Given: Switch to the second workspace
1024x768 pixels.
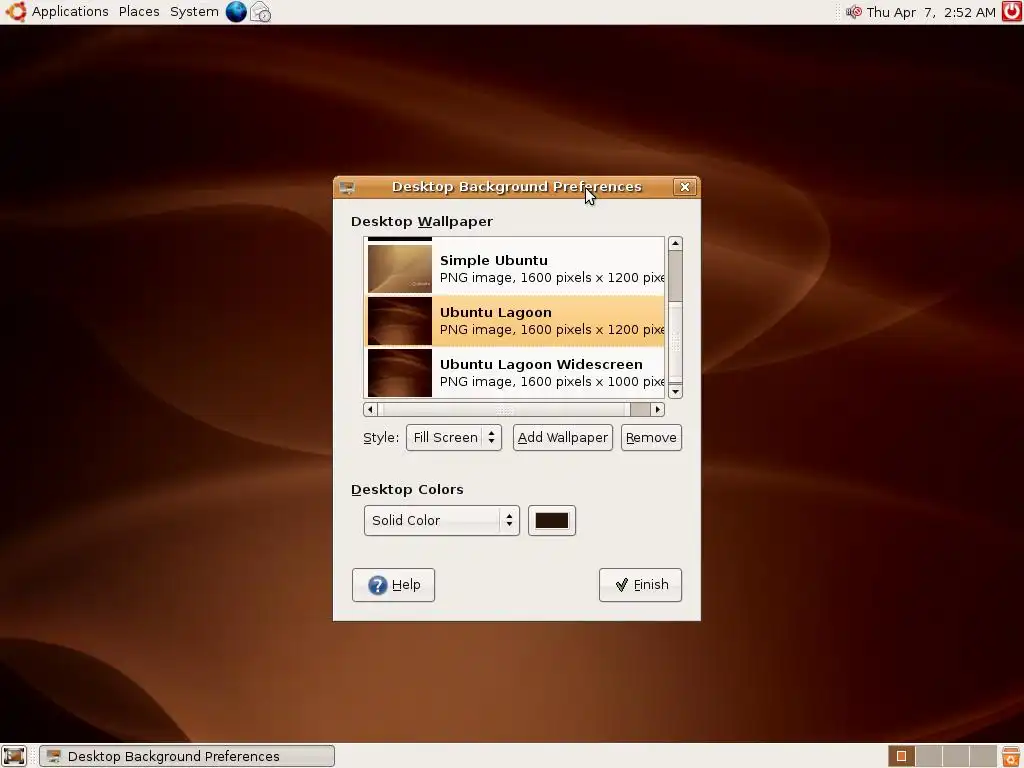Looking at the screenshot, I should (929, 756).
